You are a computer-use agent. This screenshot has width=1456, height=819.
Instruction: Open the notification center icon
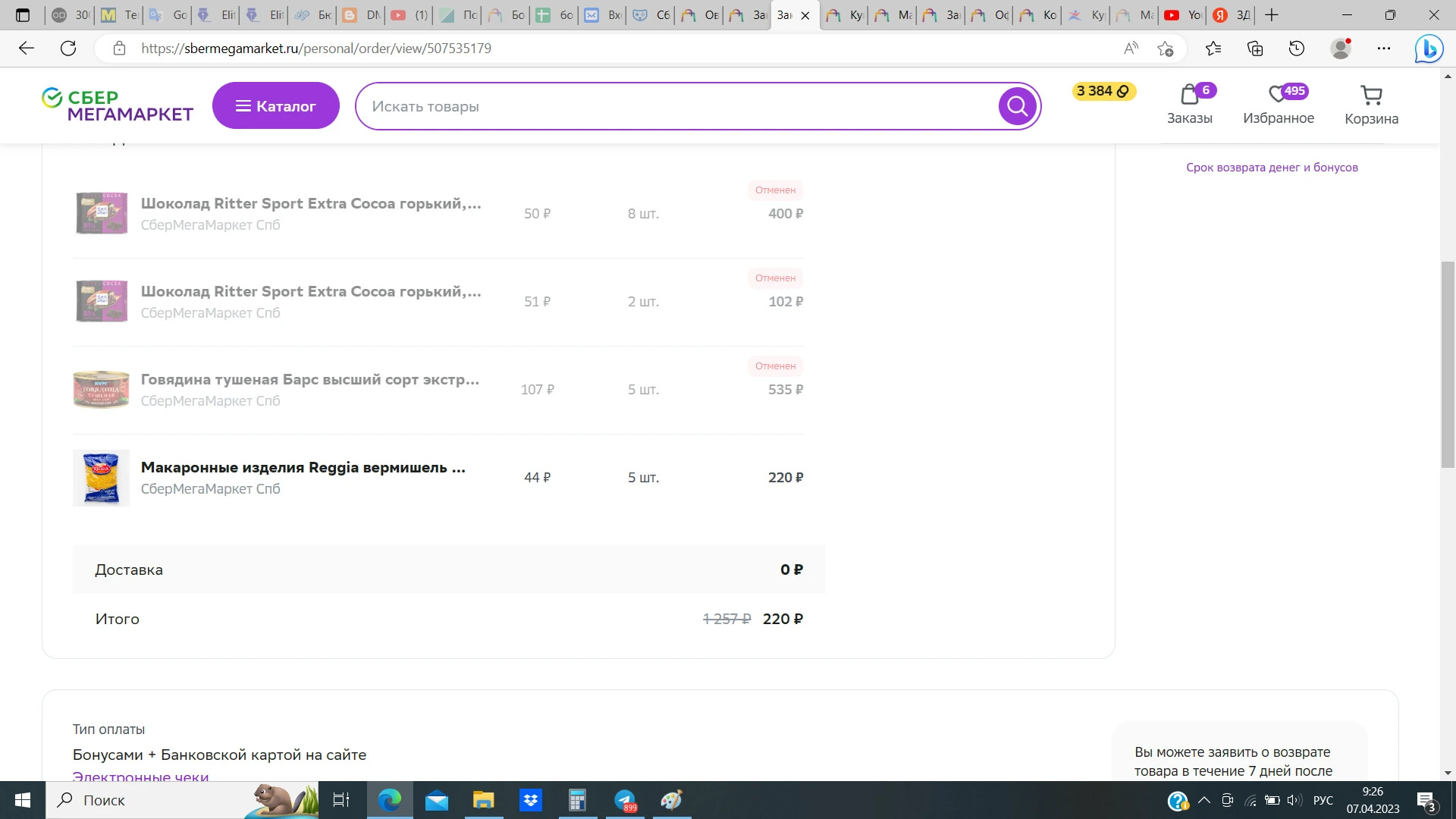pos(1426,801)
